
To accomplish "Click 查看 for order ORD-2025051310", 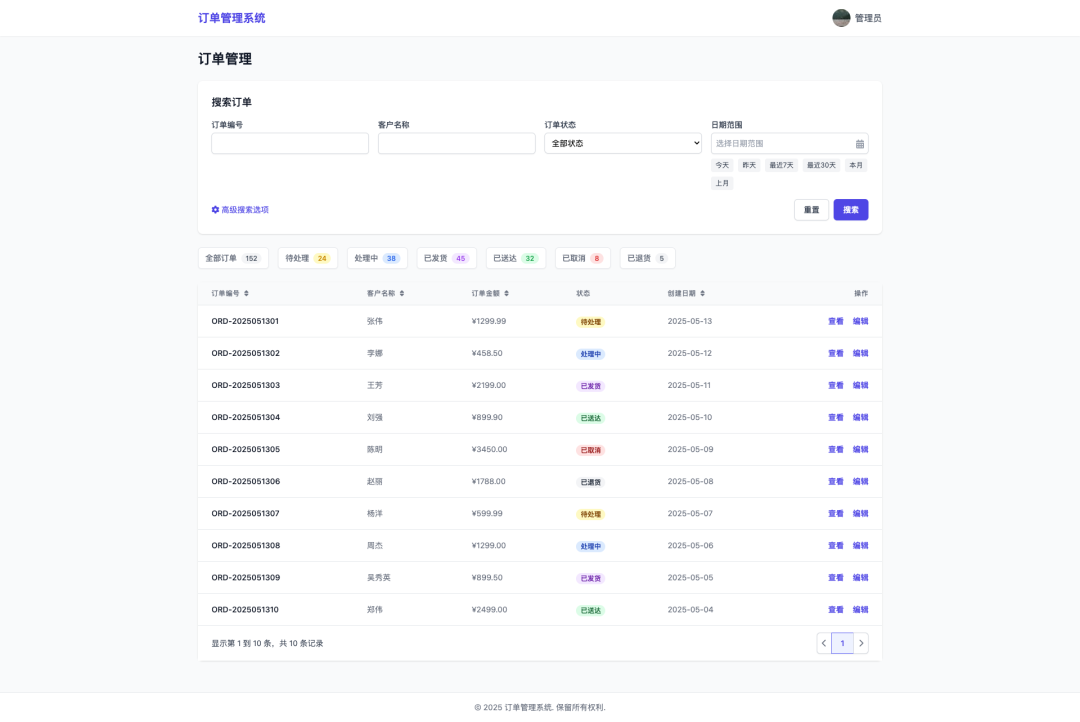I will pos(835,610).
